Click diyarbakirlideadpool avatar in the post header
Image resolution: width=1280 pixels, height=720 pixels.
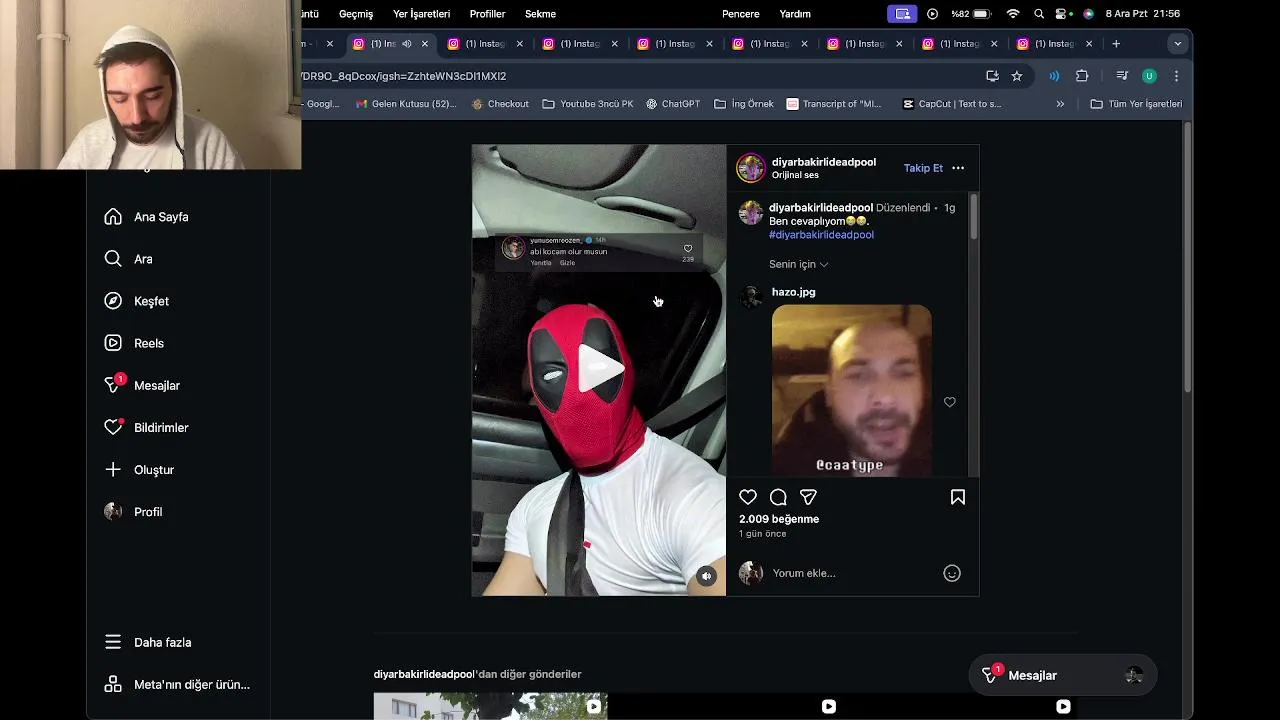coord(751,168)
